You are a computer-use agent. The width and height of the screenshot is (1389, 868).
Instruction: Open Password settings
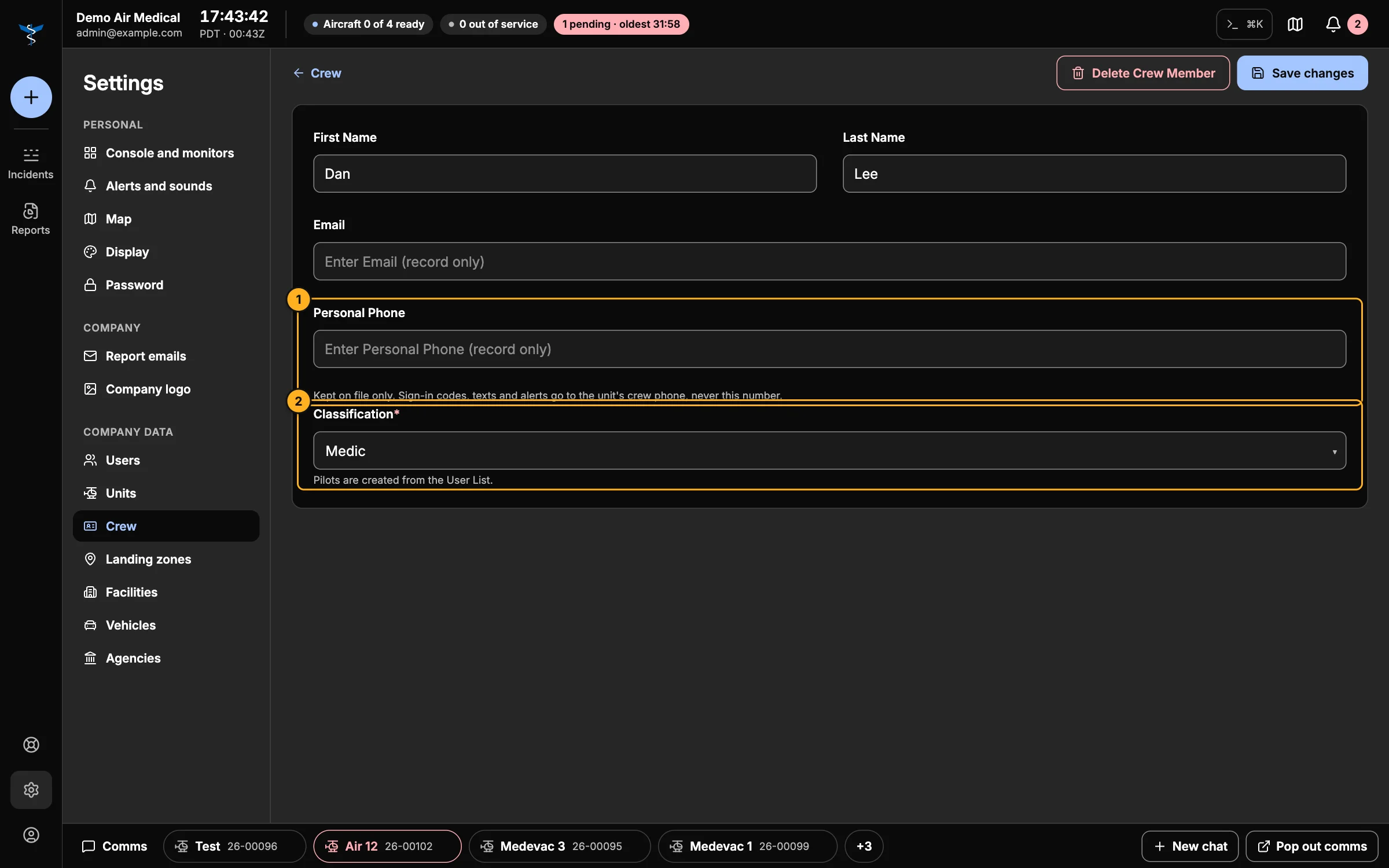(x=166, y=285)
